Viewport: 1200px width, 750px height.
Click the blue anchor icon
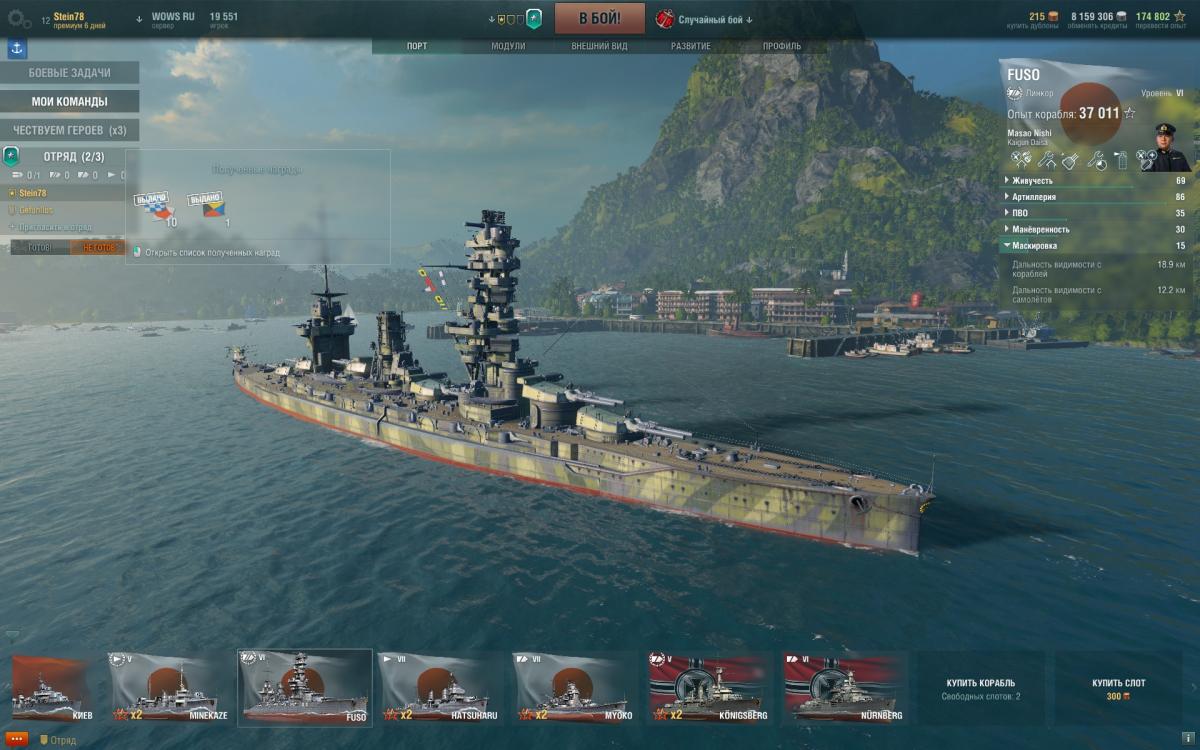click(17, 48)
